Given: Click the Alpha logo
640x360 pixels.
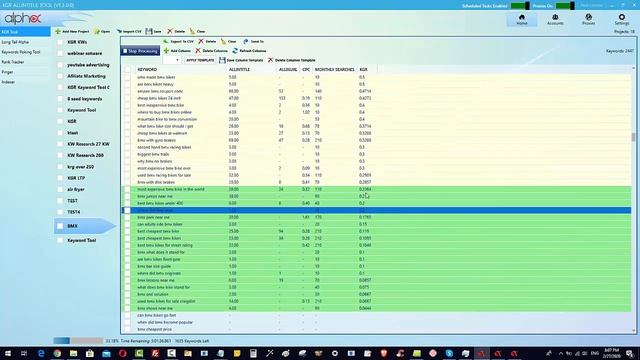Looking at the screenshot, I should tap(23, 18).
